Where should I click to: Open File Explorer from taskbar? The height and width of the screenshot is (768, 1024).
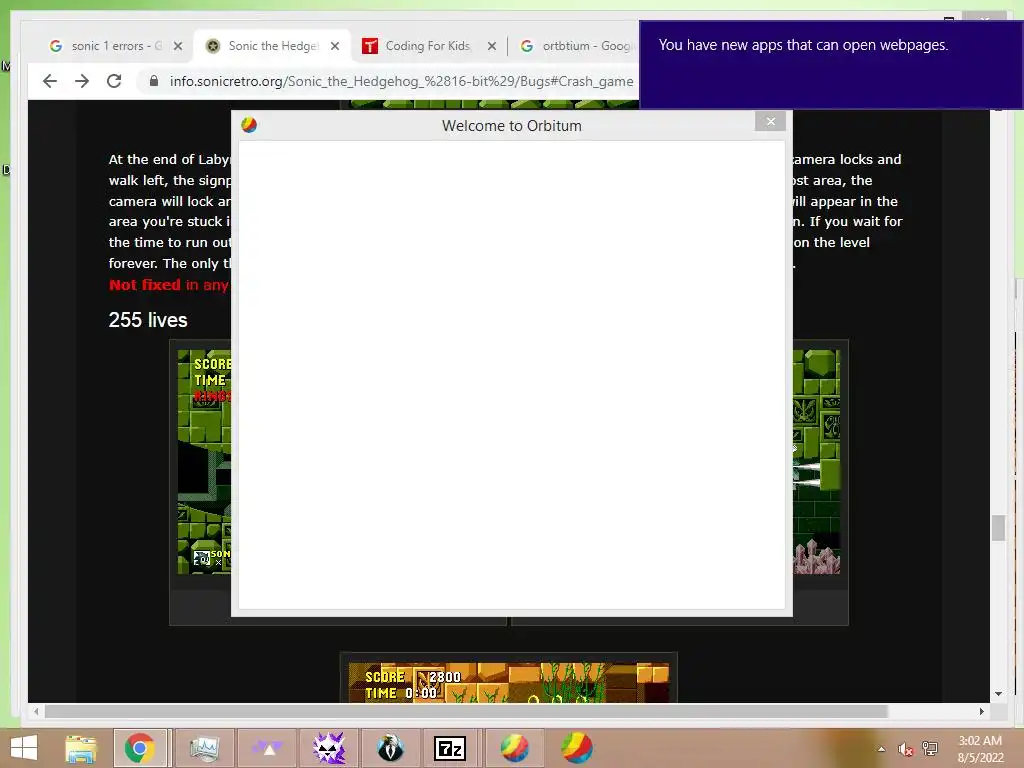tap(81, 748)
